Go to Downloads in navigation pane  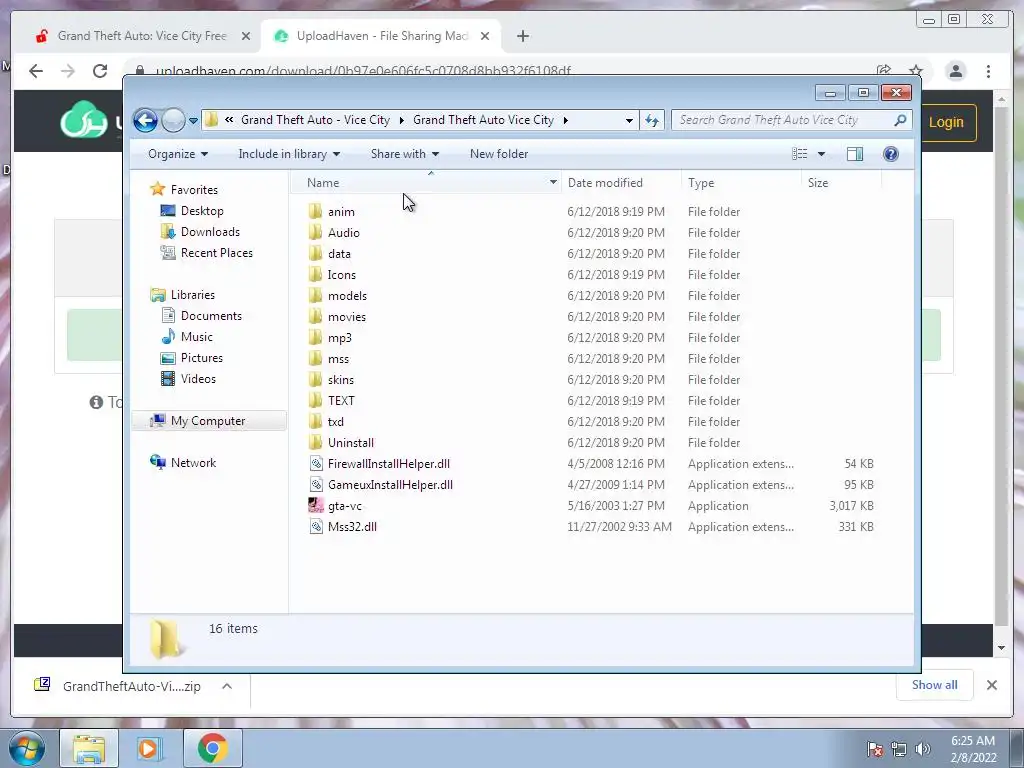point(210,232)
